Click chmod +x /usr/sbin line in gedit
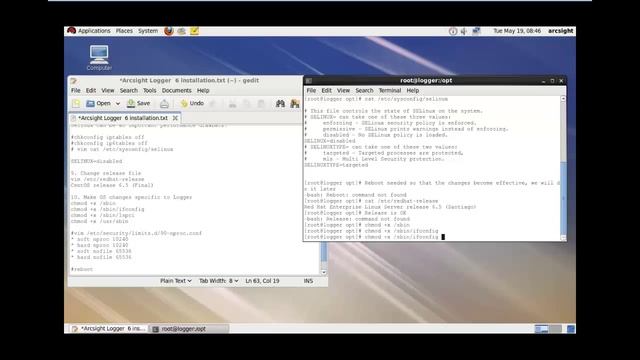Viewport: 640px width, 360px height. [100, 221]
